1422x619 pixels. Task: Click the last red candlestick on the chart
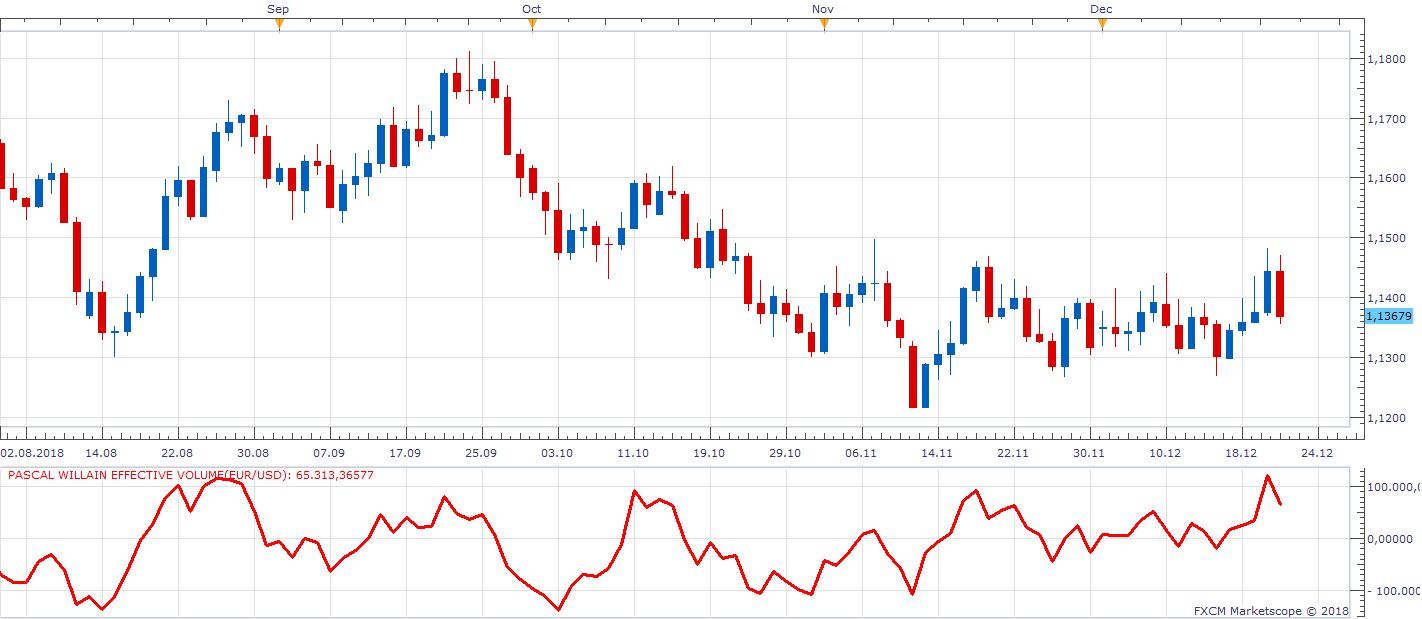point(1280,294)
